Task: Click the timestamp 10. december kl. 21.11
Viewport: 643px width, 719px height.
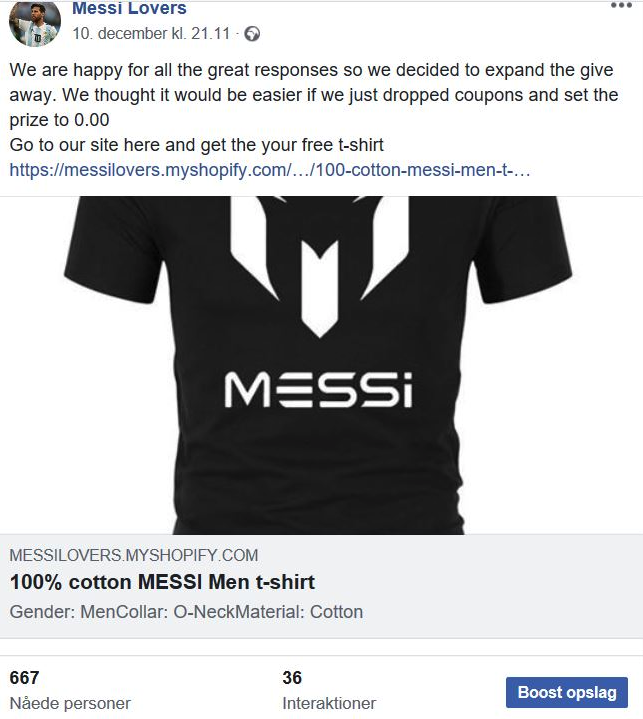Action: point(152,34)
